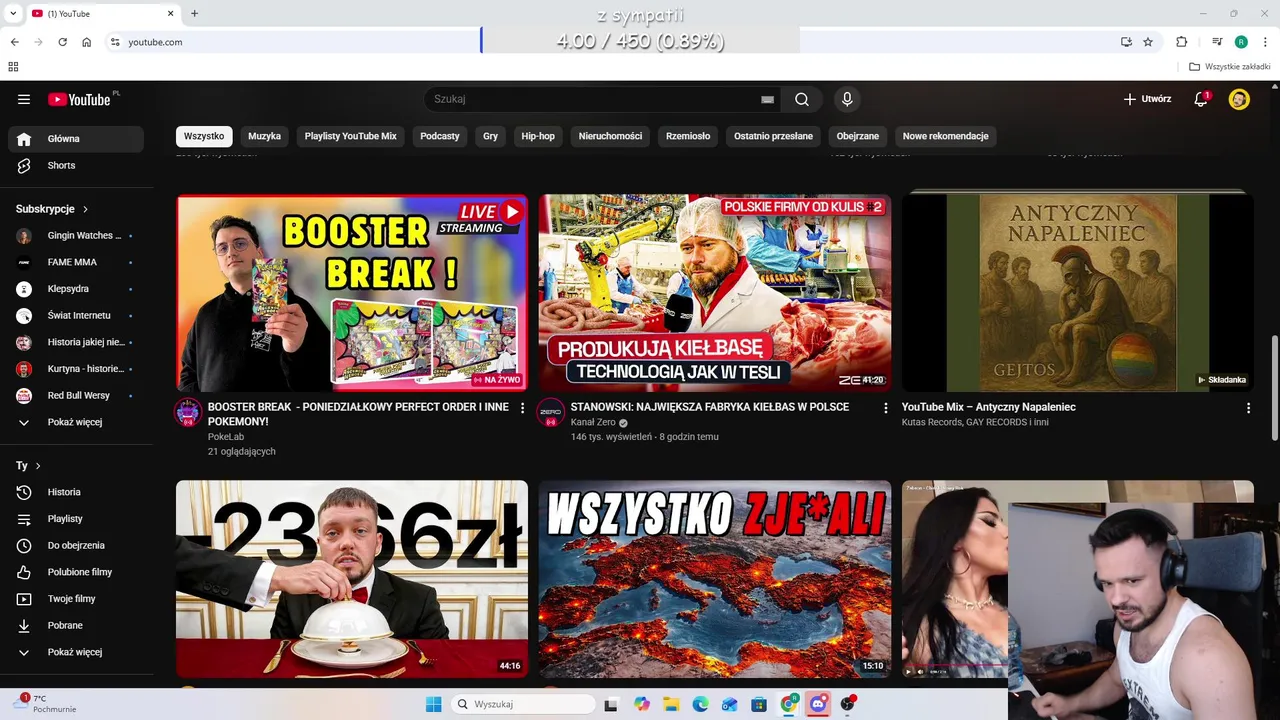This screenshot has height=720, width=1280.
Task: Open Red Bull Wersy subscription channel
Action: (76, 395)
